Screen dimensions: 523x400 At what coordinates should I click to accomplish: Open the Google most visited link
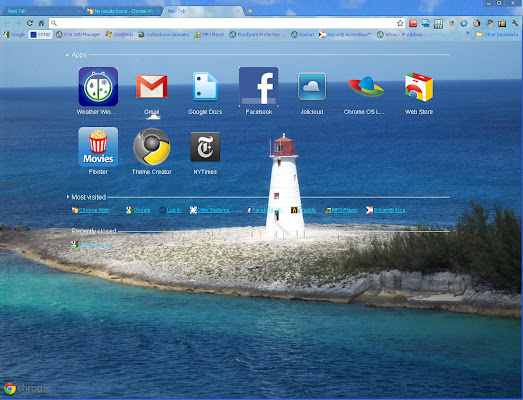point(138,210)
